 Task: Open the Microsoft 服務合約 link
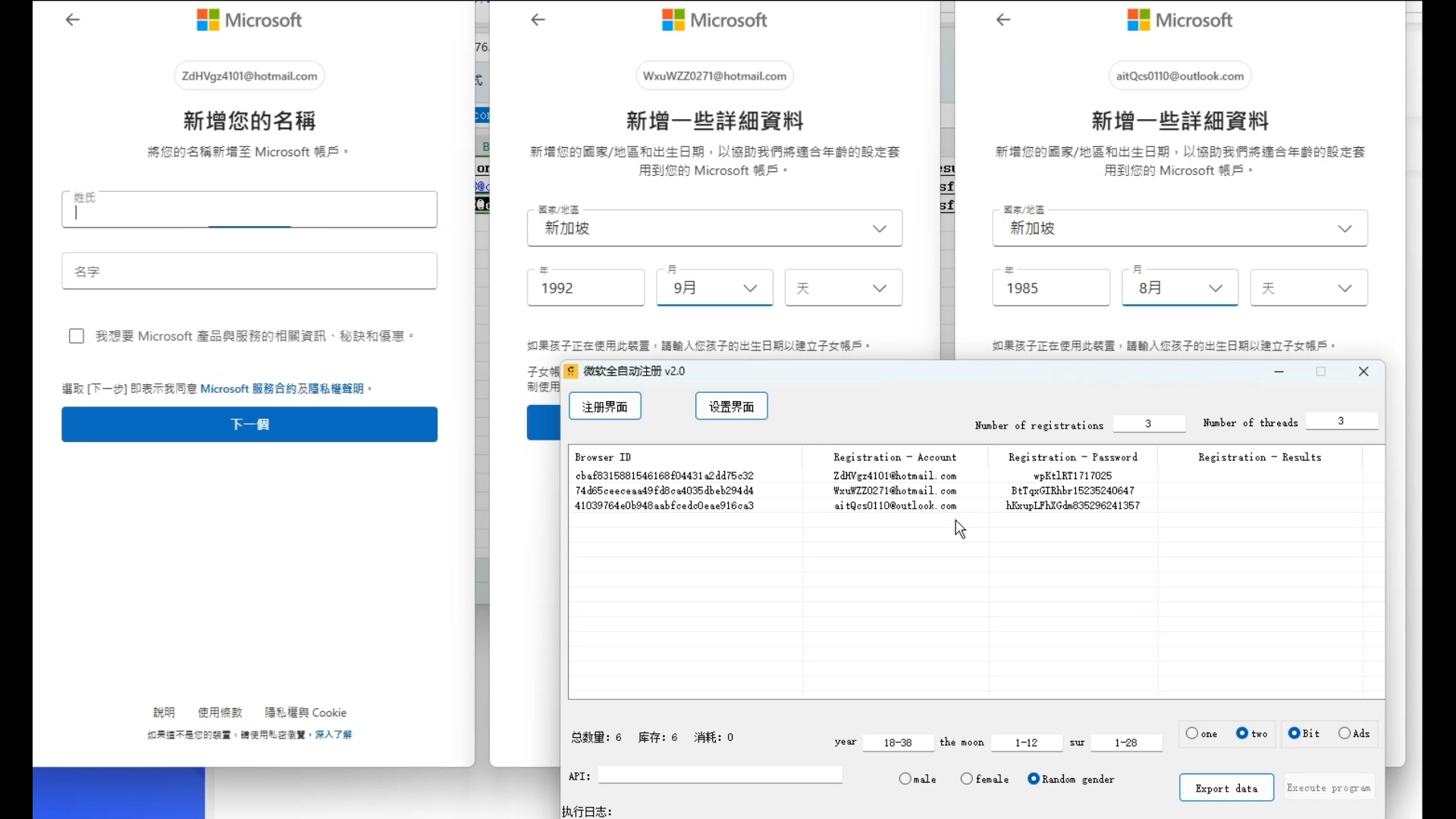248,389
